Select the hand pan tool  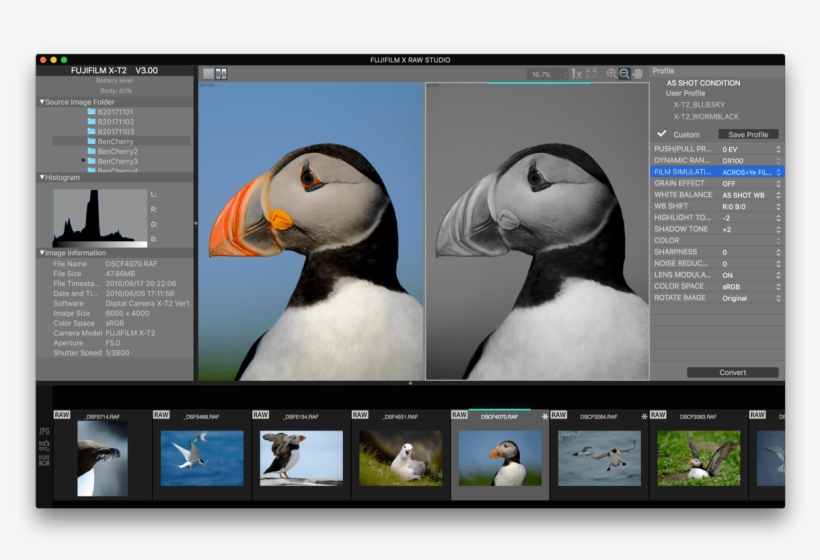pyautogui.click(x=637, y=74)
